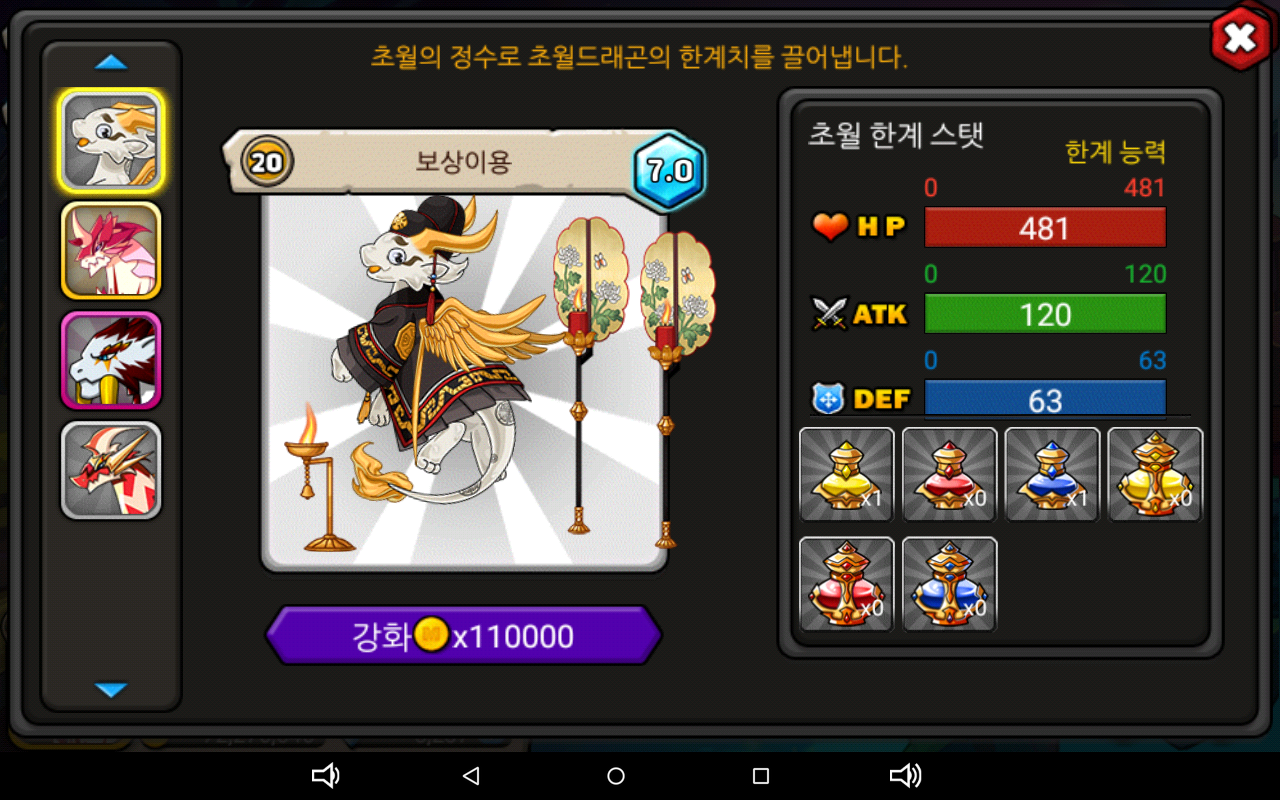Select the small yellow potion with x1

tap(847, 474)
